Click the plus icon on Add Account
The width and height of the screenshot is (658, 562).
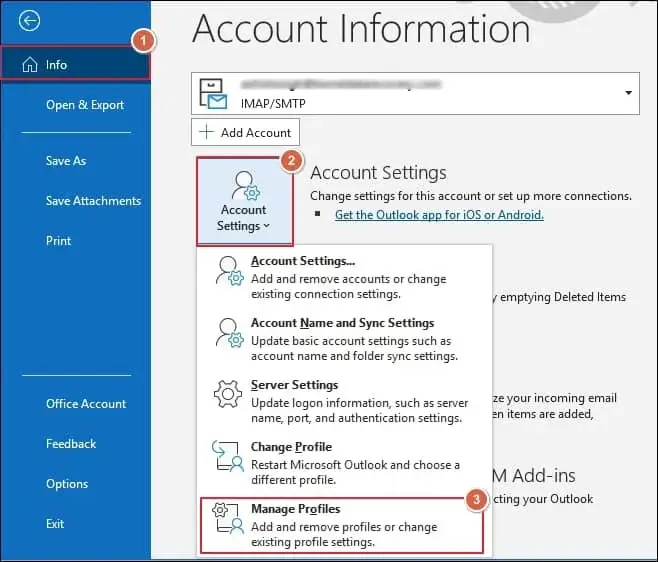click(x=208, y=132)
